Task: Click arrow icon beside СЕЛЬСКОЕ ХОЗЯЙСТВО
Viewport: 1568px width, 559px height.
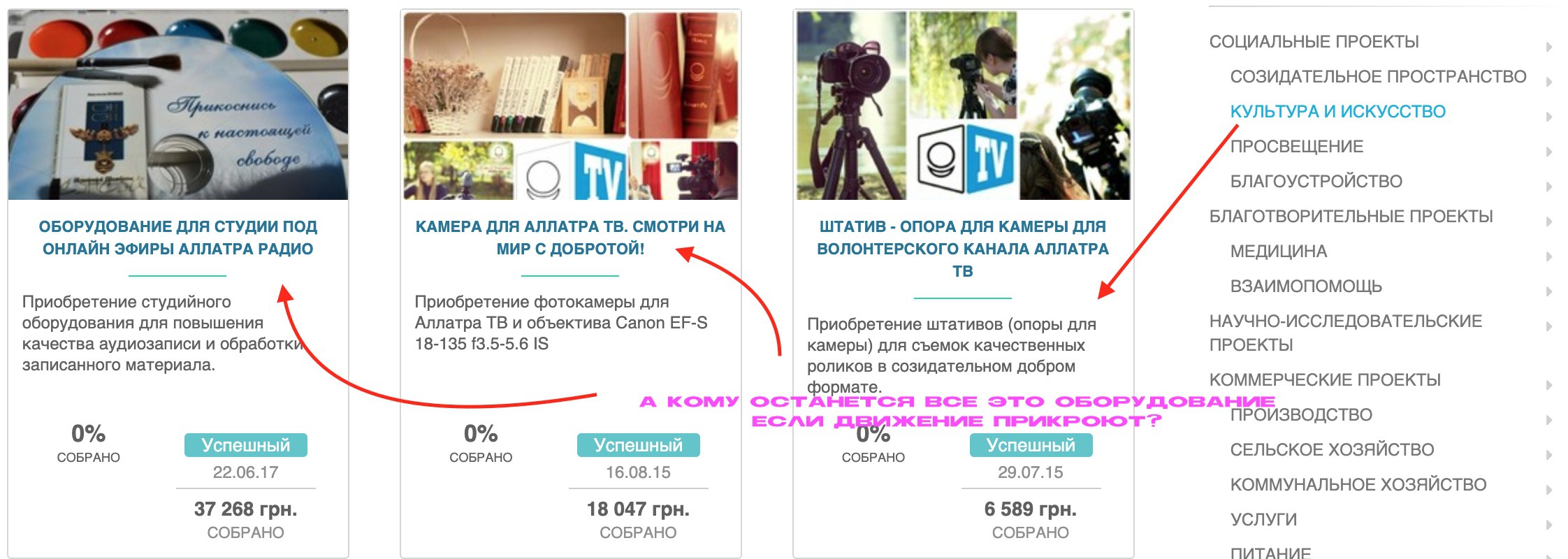Action: (x=1549, y=455)
